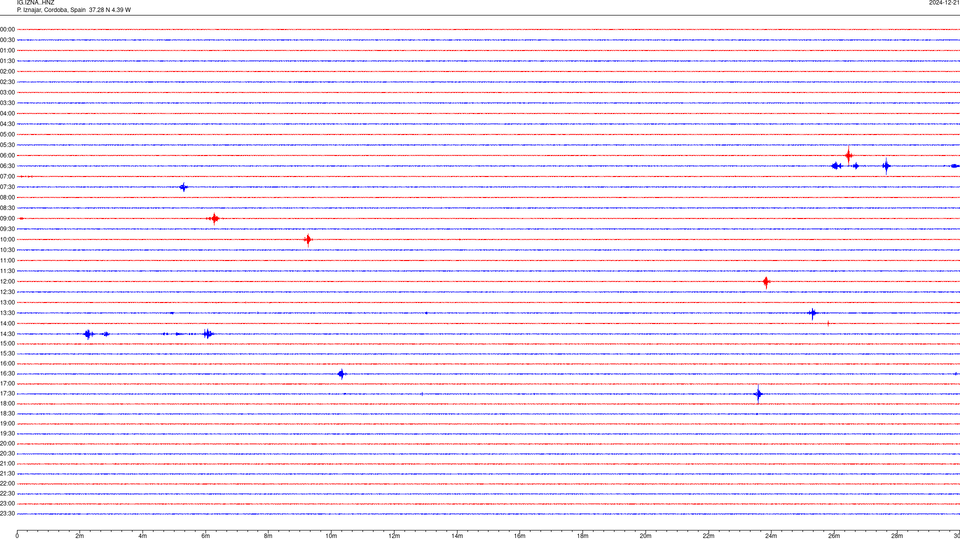
Task: Click the blue spike on the 17:30 trace near 24m
Action: (x=758, y=394)
